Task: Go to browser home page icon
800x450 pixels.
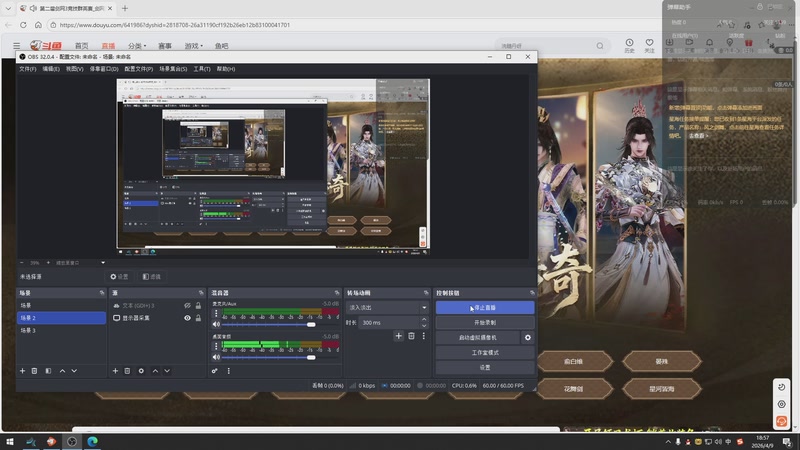Action: 38,24
